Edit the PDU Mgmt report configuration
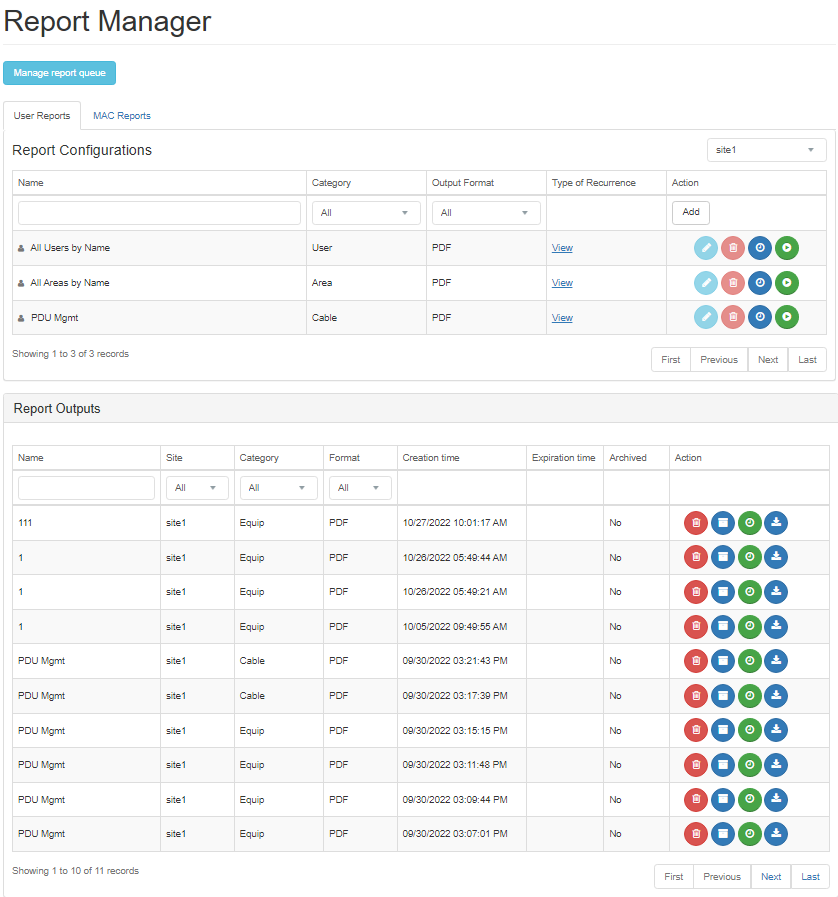This screenshot has width=838, height=897. click(x=706, y=317)
